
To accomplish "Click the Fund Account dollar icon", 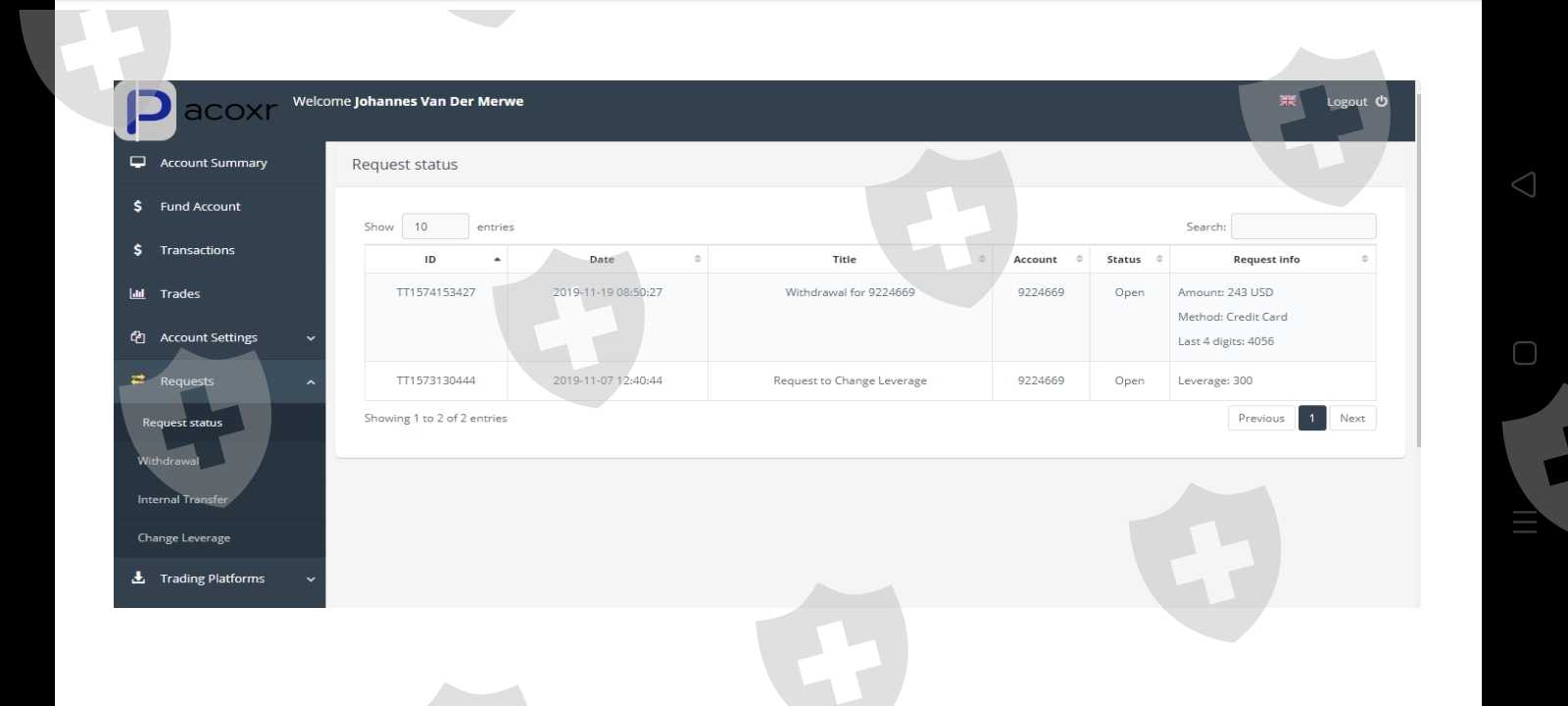I will 138,206.
